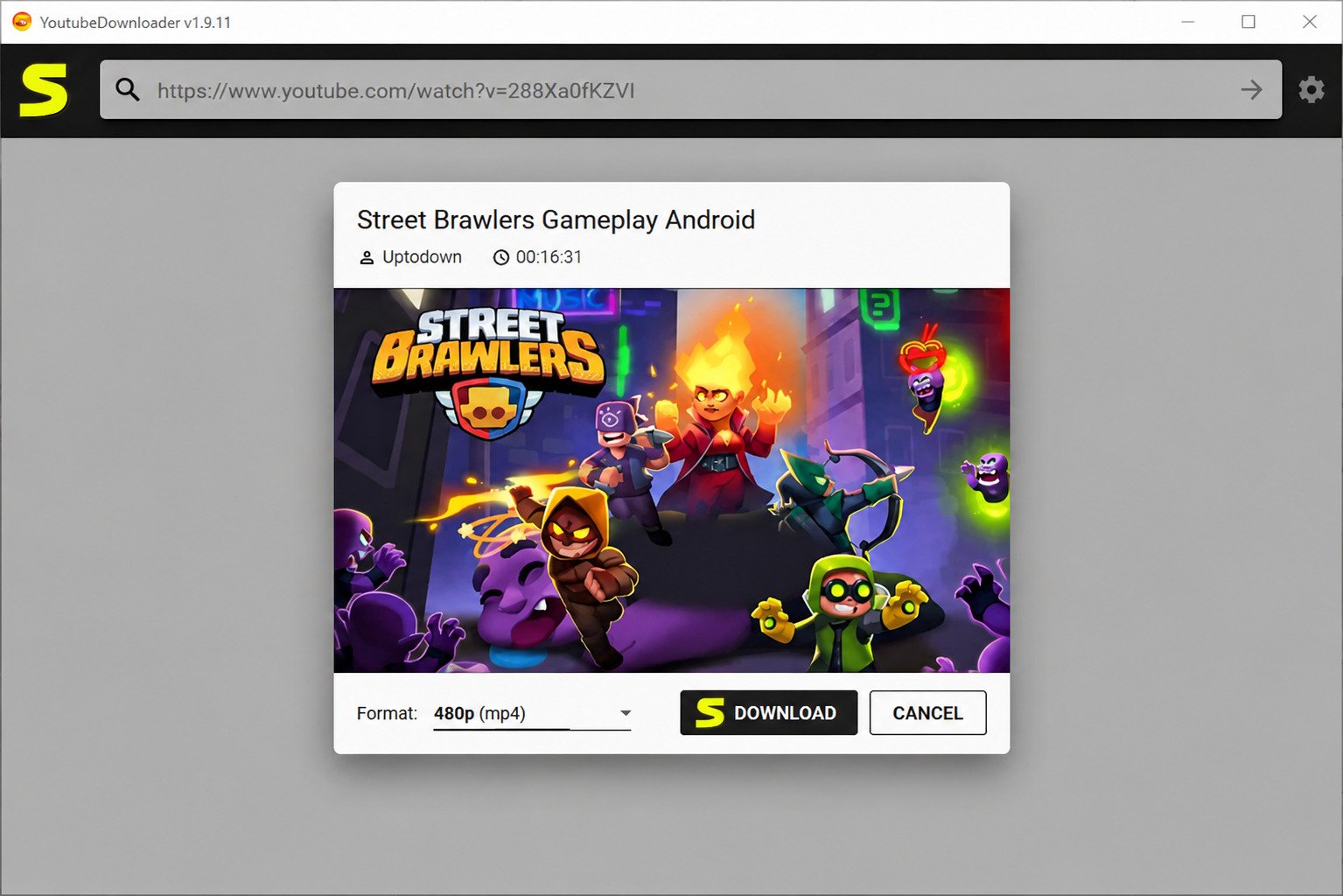Click the '00:16:31' duration text
The width and height of the screenshot is (1343, 896).
tap(549, 257)
